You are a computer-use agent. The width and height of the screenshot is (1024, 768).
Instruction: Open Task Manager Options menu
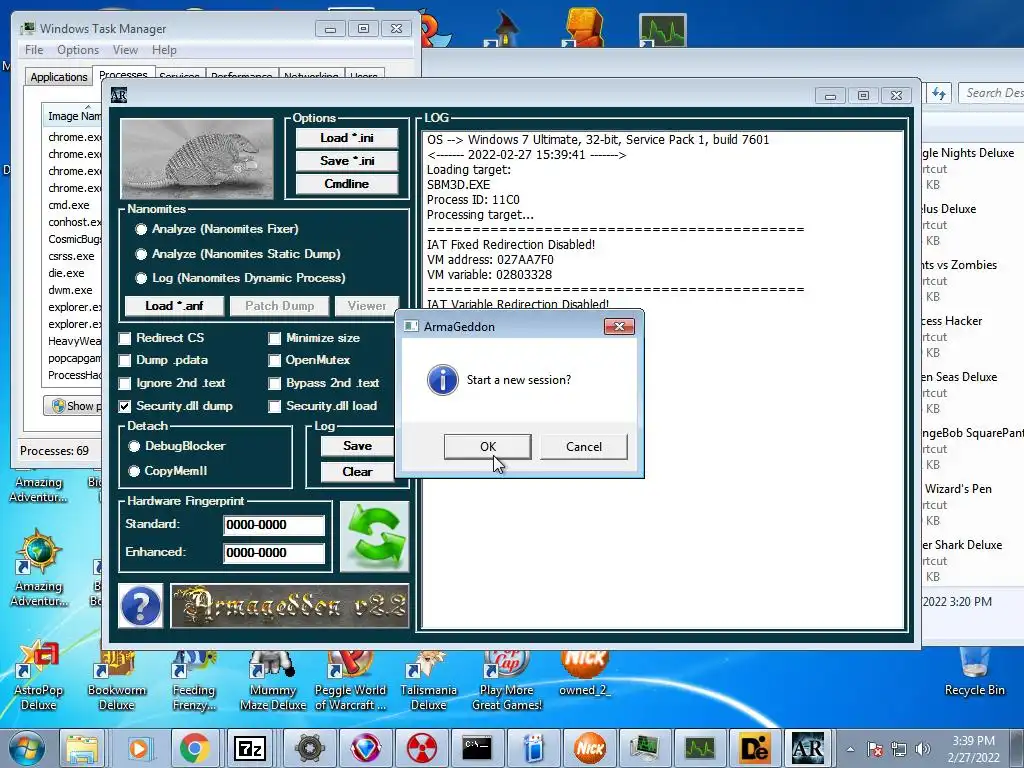(x=78, y=50)
